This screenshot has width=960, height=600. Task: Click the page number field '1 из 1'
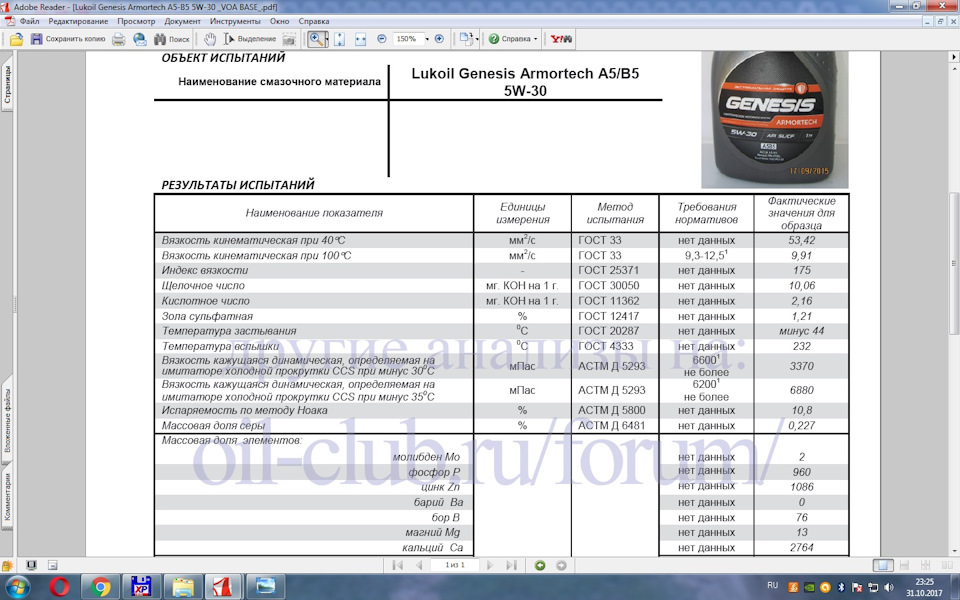point(455,565)
